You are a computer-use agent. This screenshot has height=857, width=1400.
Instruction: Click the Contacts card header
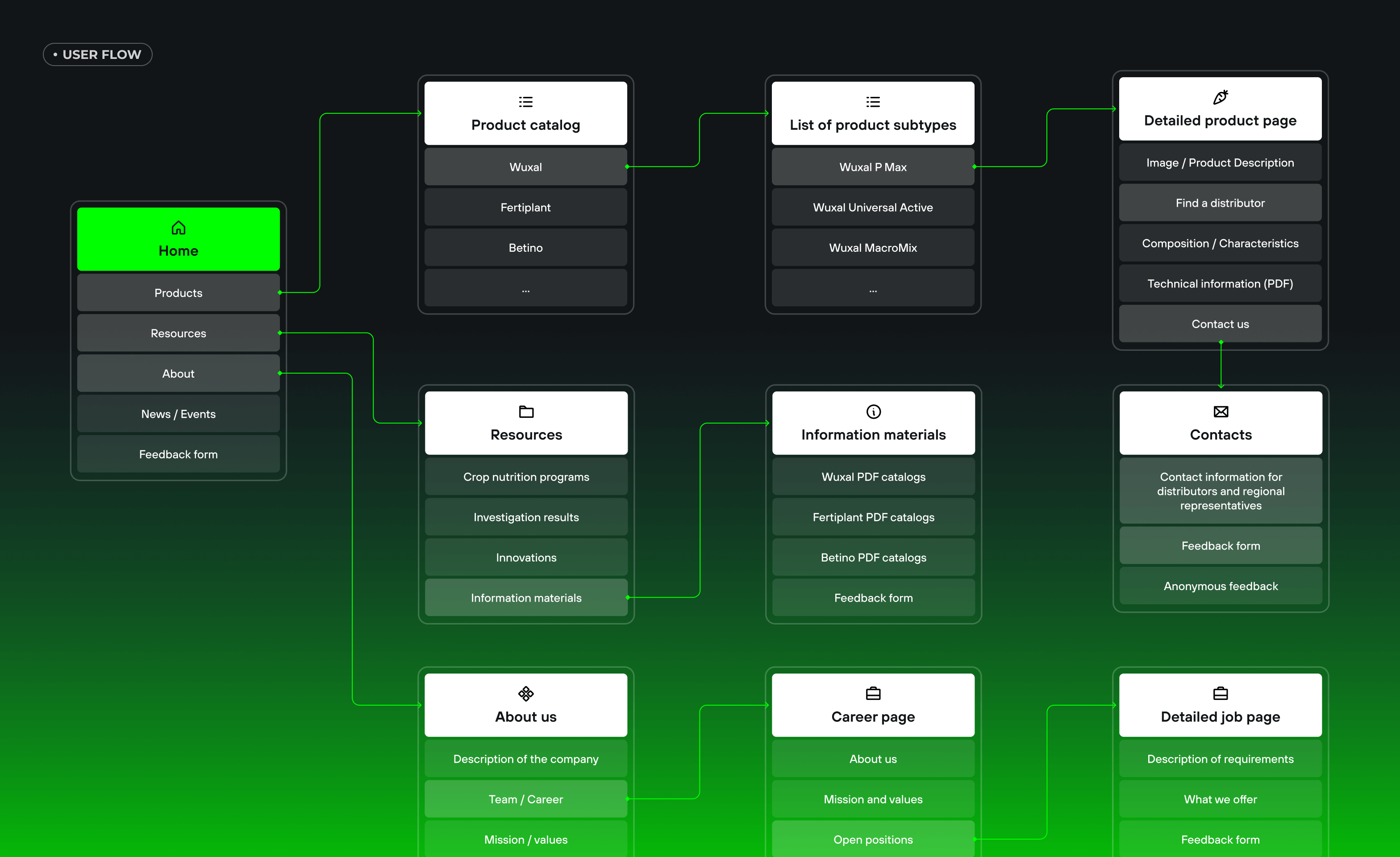(1221, 423)
